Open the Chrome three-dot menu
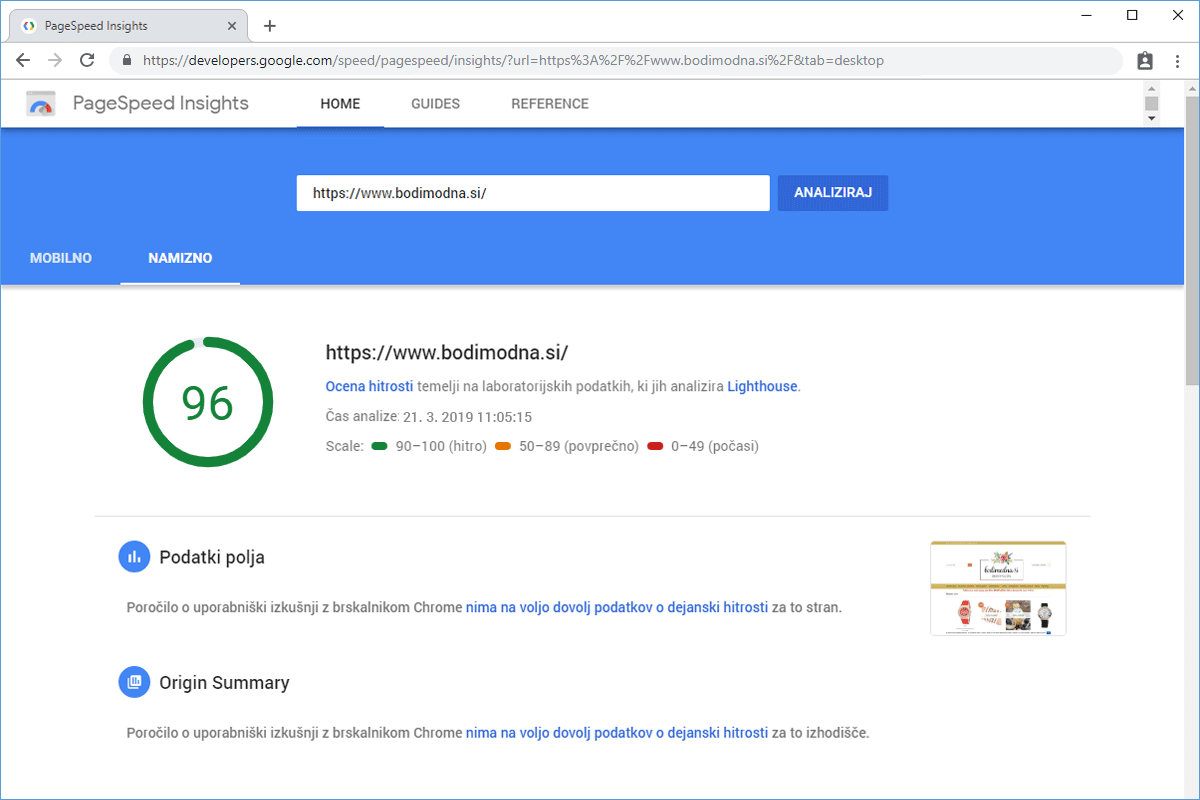This screenshot has width=1200, height=800. pos(1177,61)
